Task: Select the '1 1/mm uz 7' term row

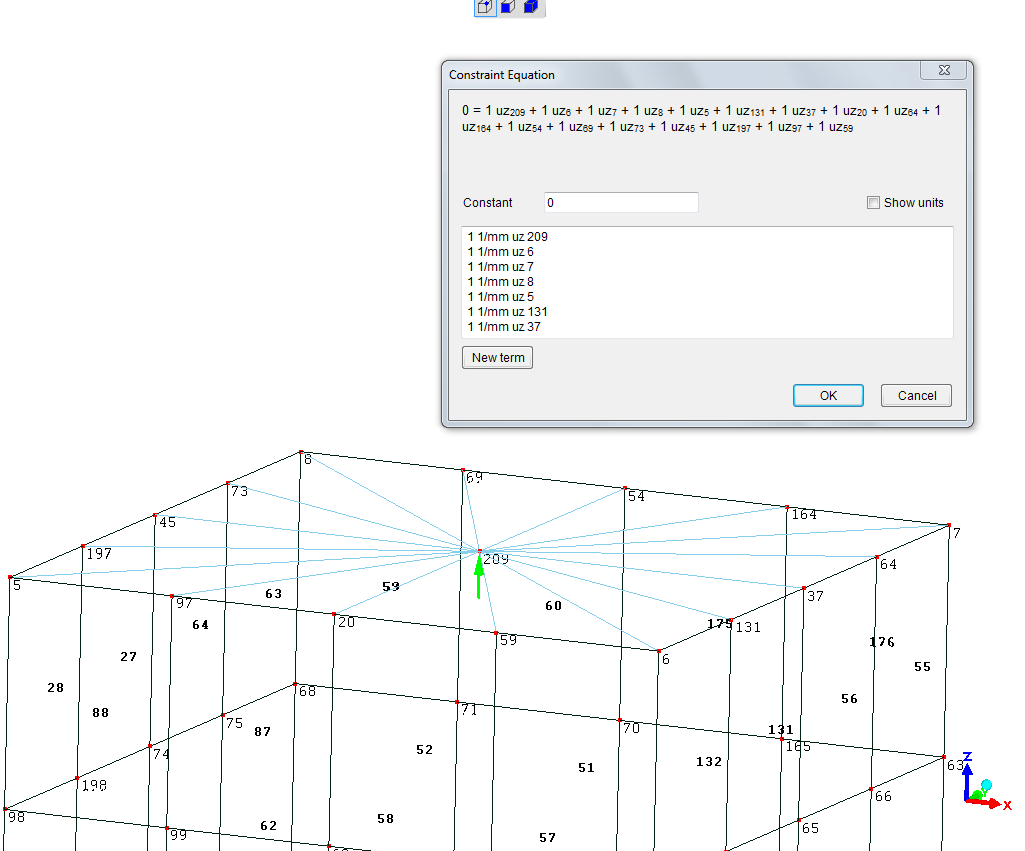Action: click(x=501, y=267)
